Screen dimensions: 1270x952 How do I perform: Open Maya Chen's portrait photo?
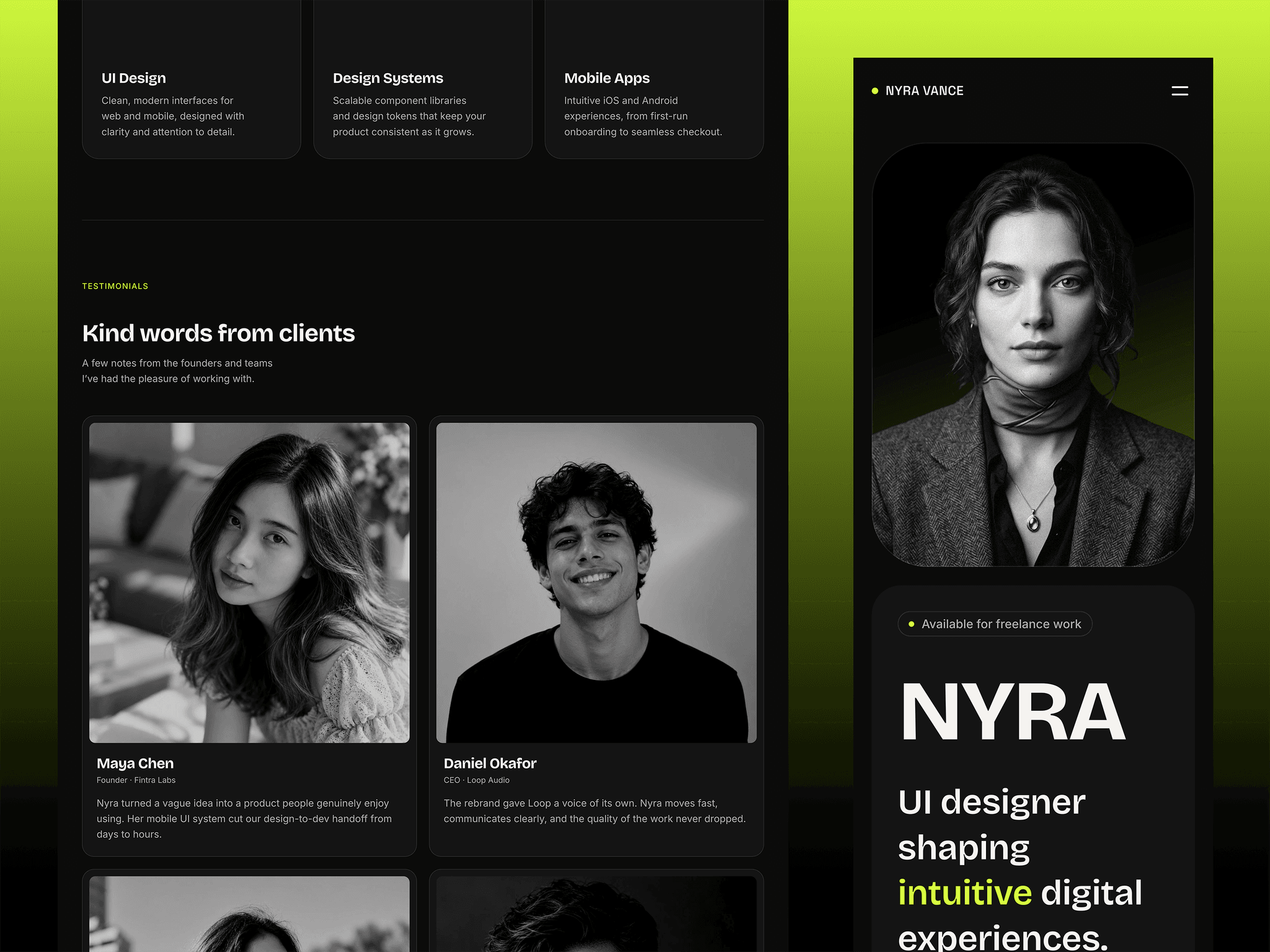click(249, 583)
